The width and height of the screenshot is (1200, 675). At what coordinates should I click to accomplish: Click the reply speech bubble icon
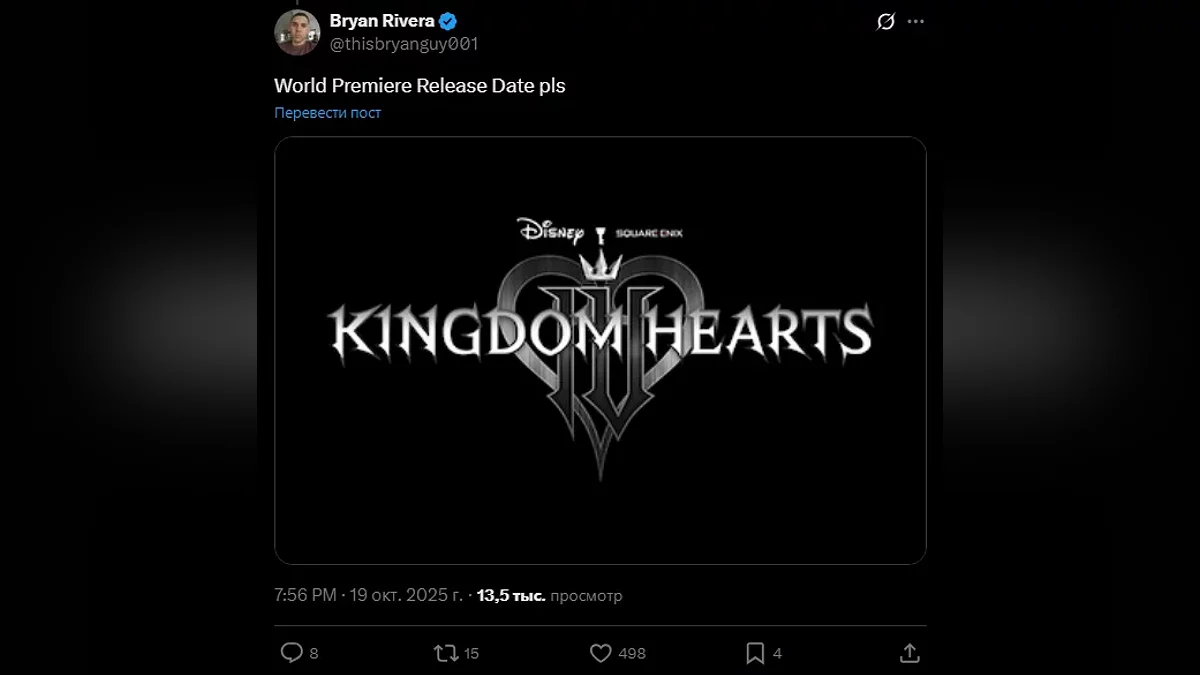point(291,653)
